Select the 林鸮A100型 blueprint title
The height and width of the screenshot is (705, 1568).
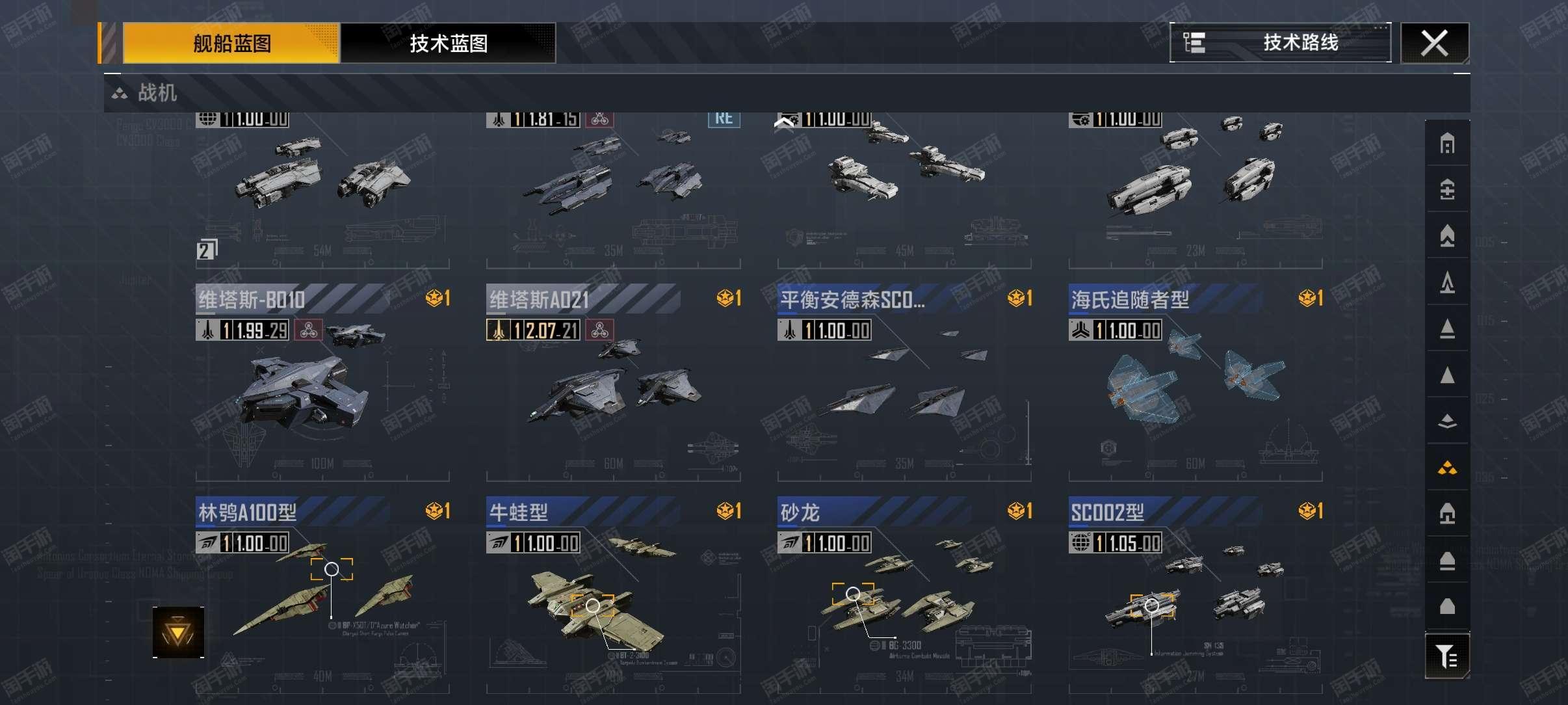[x=247, y=512]
